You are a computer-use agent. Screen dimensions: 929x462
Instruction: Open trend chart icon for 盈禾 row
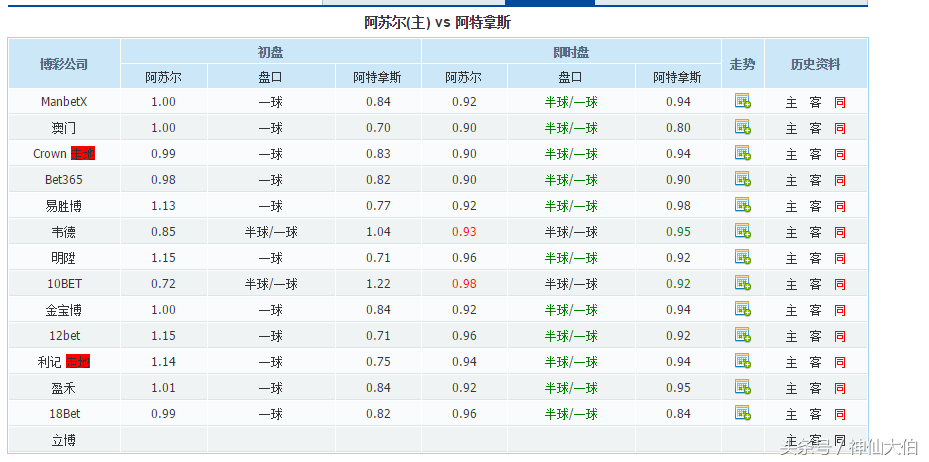742,387
